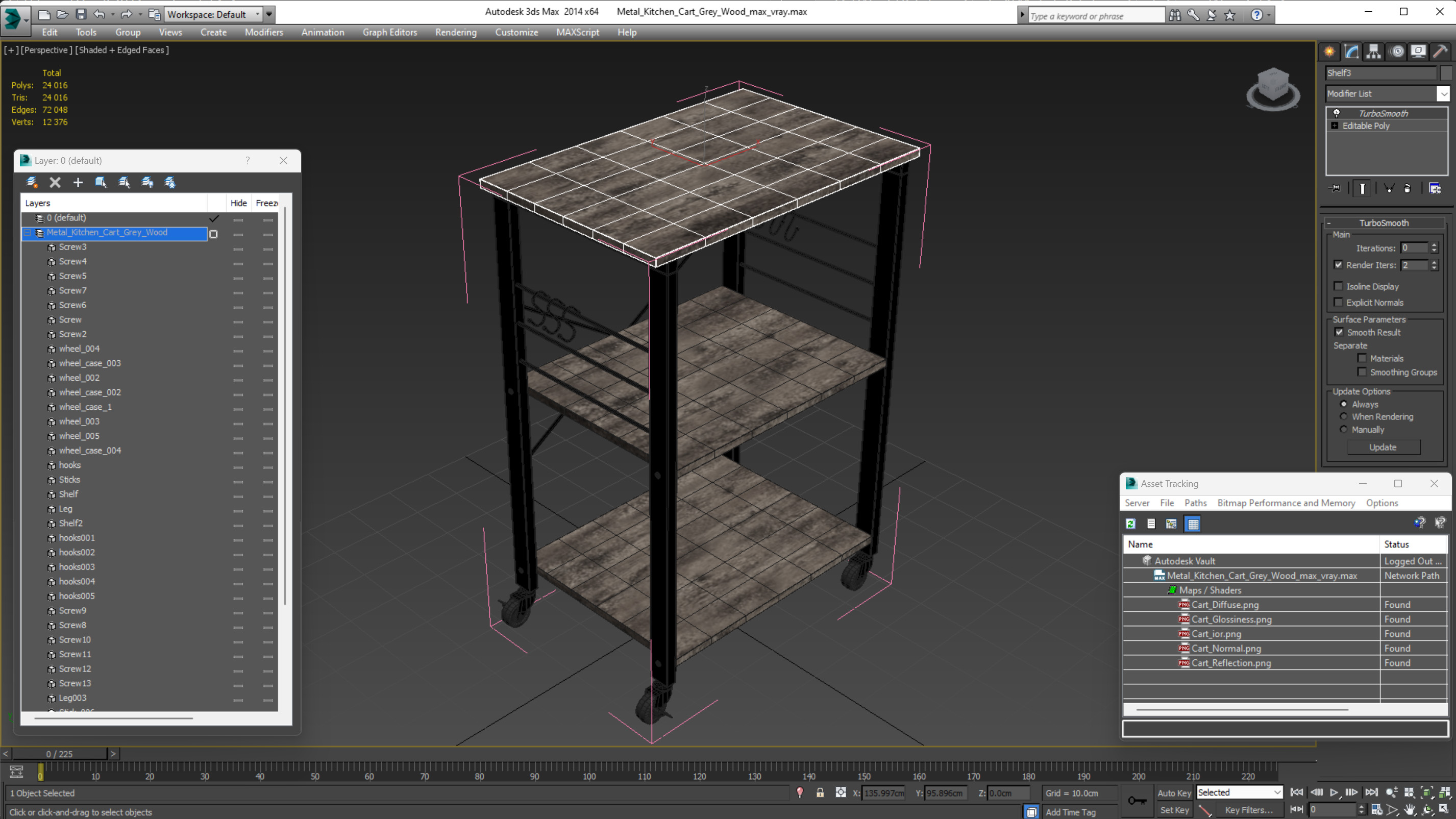Increase the Iterations spinner value
The image size is (1456, 819).
(1434, 245)
